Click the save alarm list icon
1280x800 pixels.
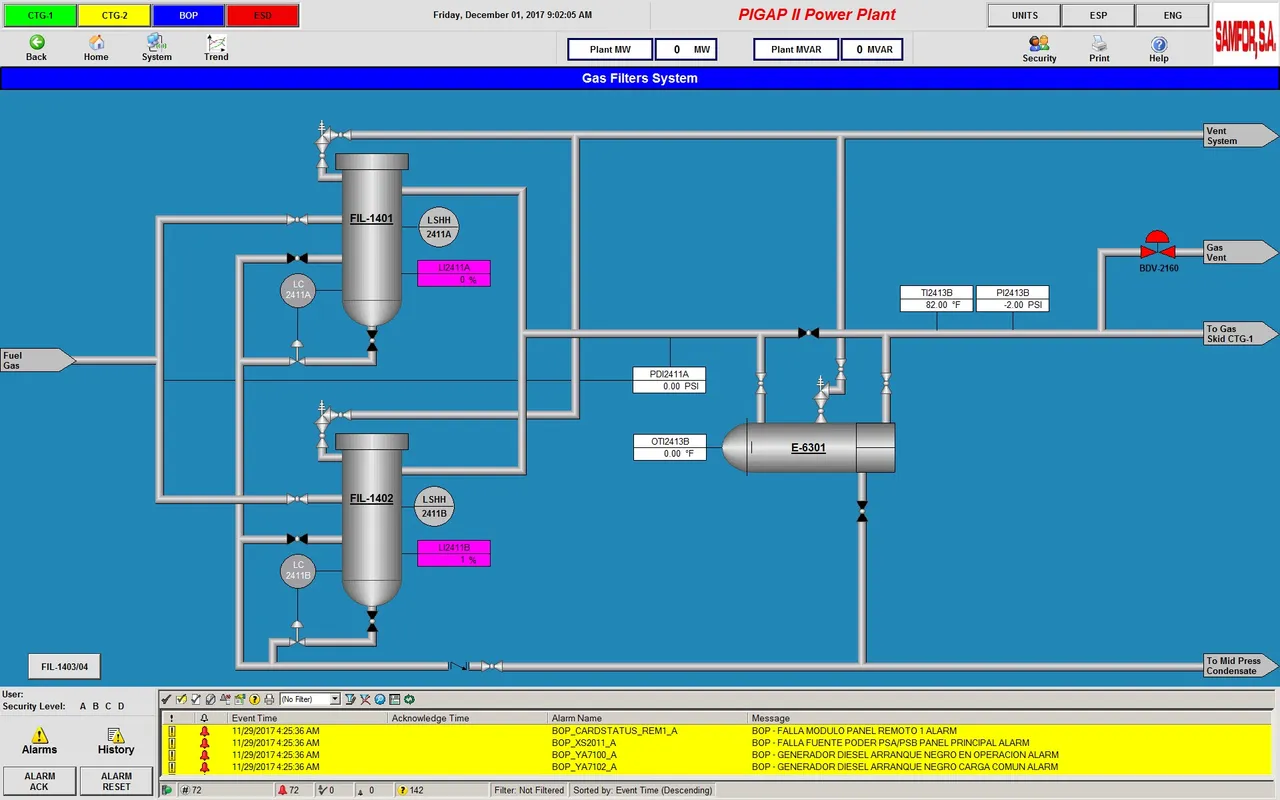coord(394,699)
